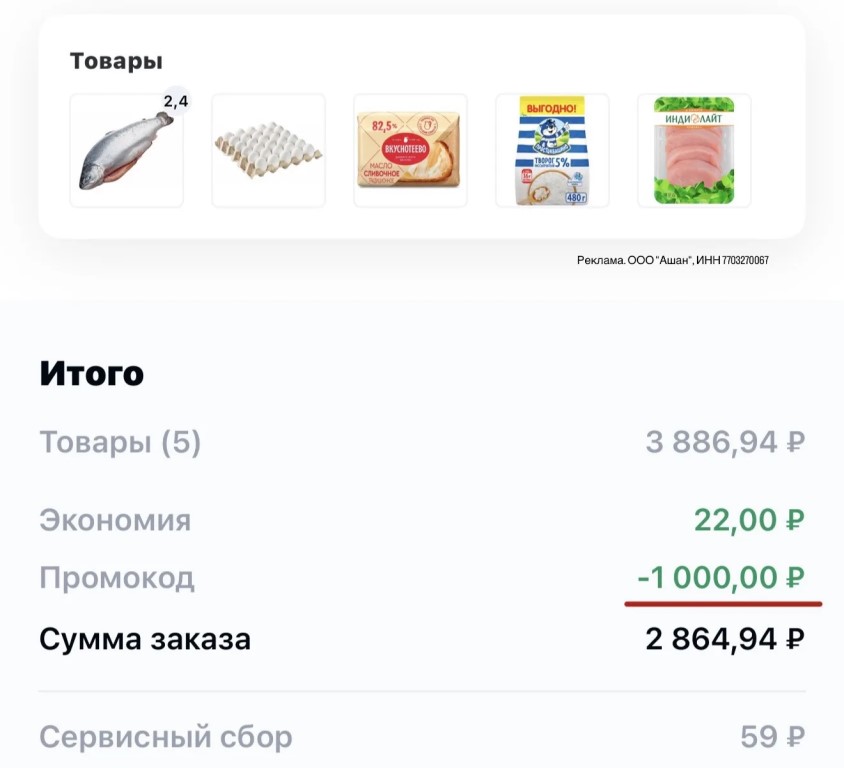Tap the -1 000,00 ₽ promo discount
The width and height of the screenshot is (844, 768).
click(721, 578)
